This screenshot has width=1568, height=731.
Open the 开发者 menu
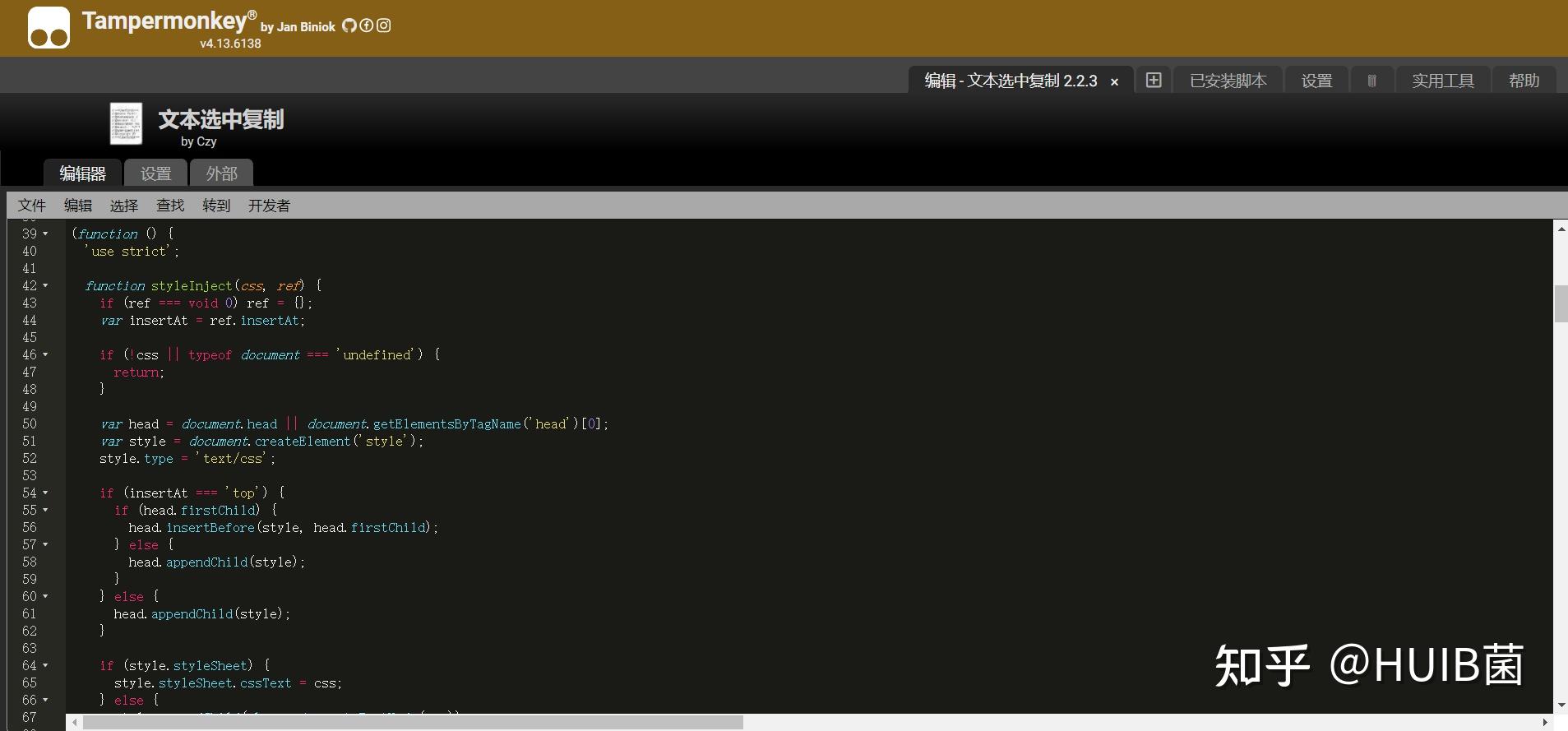pyautogui.click(x=269, y=206)
